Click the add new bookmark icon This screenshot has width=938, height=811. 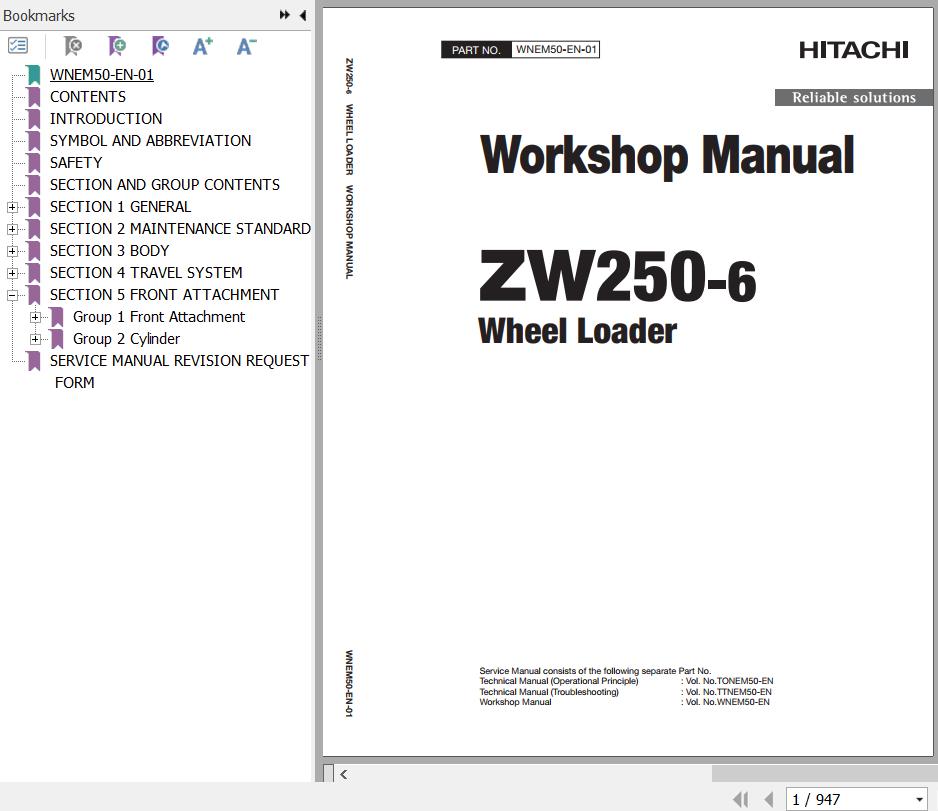pyautogui.click(x=117, y=45)
